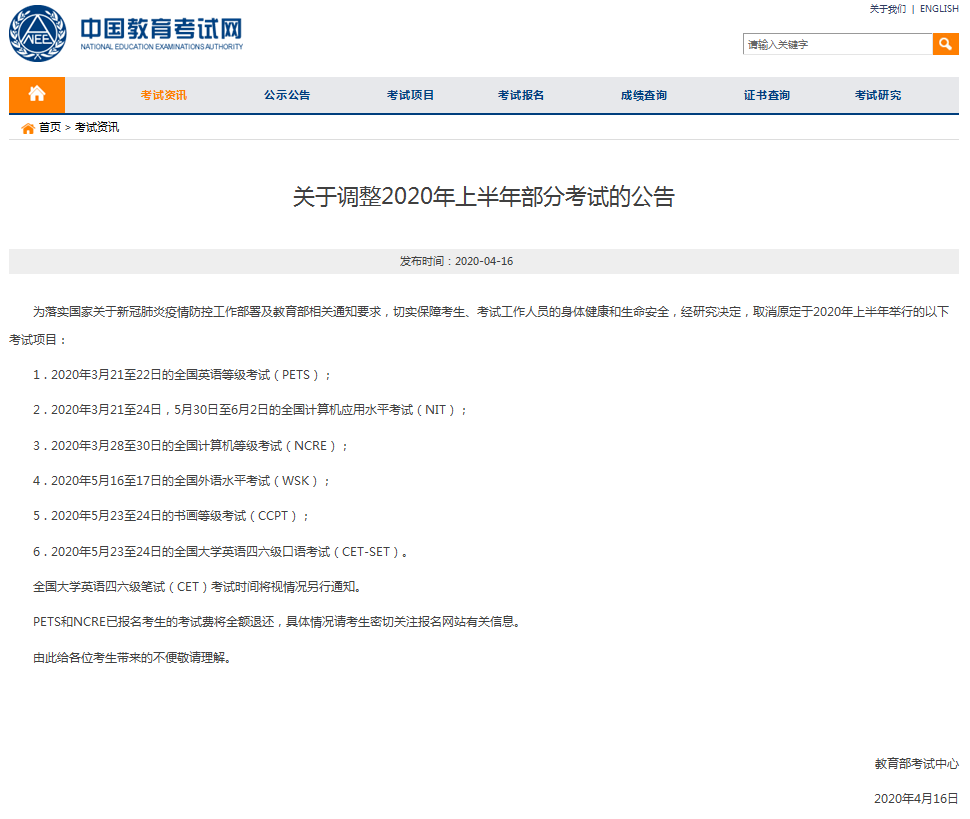Click 首页 in the breadcrumb trail
970x819 pixels.
tap(50, 128)
